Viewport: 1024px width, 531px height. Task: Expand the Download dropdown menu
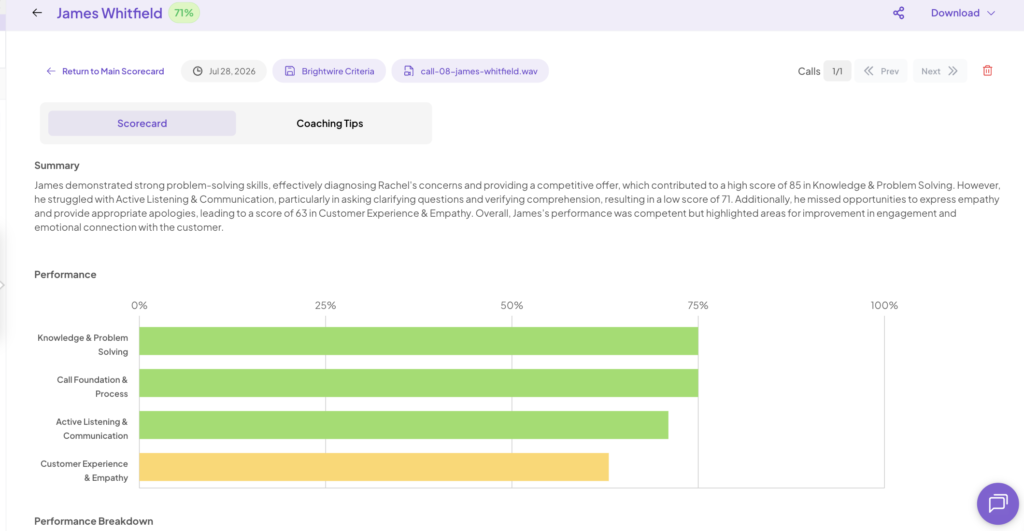point(963,13)
